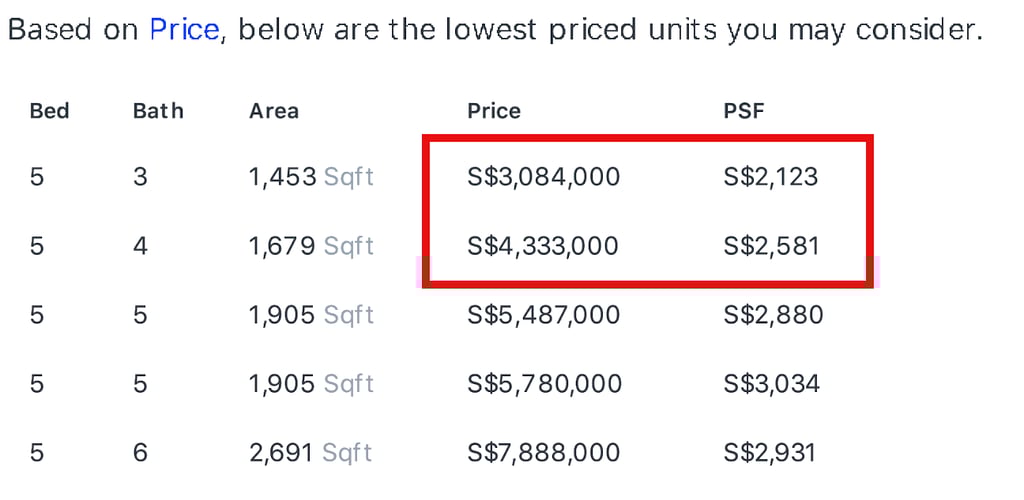Select the S$5,487,000 price cell
Image resolution: width=1024 pixels, height=500 pixels.
(x=543, y=316)
